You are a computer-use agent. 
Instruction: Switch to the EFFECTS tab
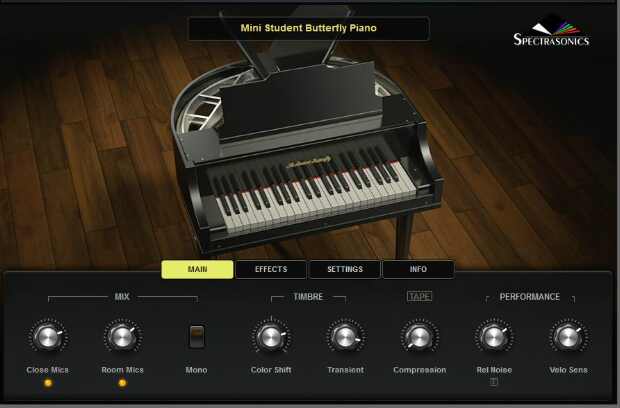[271, 269]
